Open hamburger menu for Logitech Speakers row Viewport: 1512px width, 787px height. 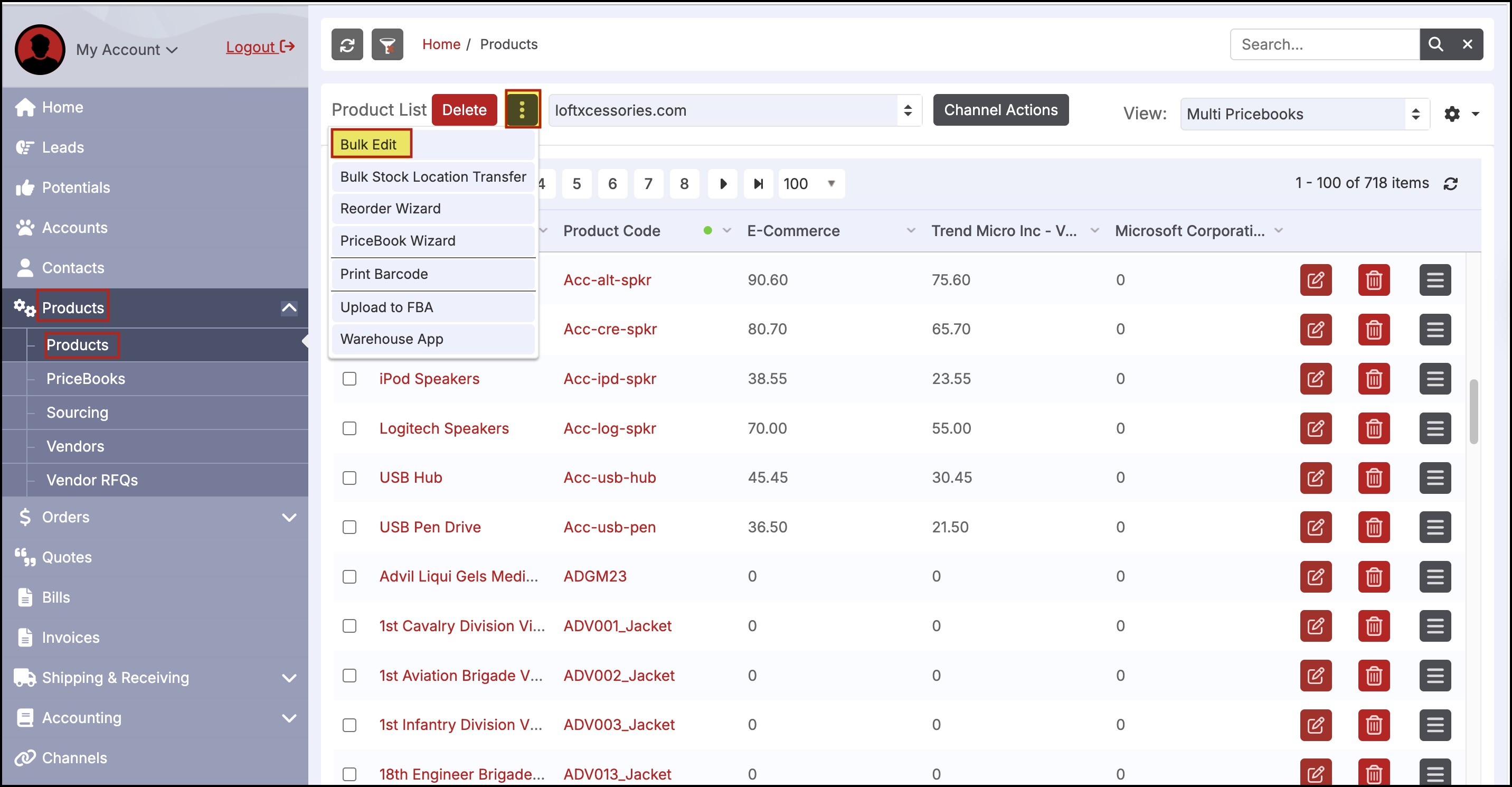(x=1434, y=428)
